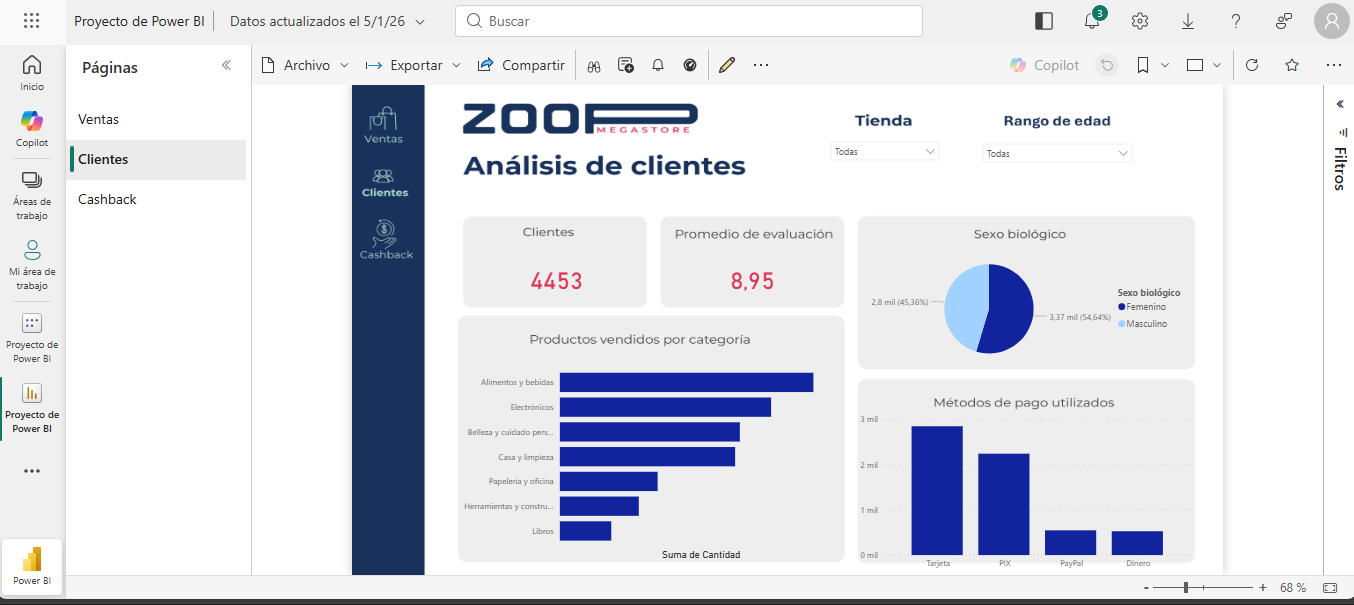
Task: Open the Archivo menu
Action: coord(305,64)
